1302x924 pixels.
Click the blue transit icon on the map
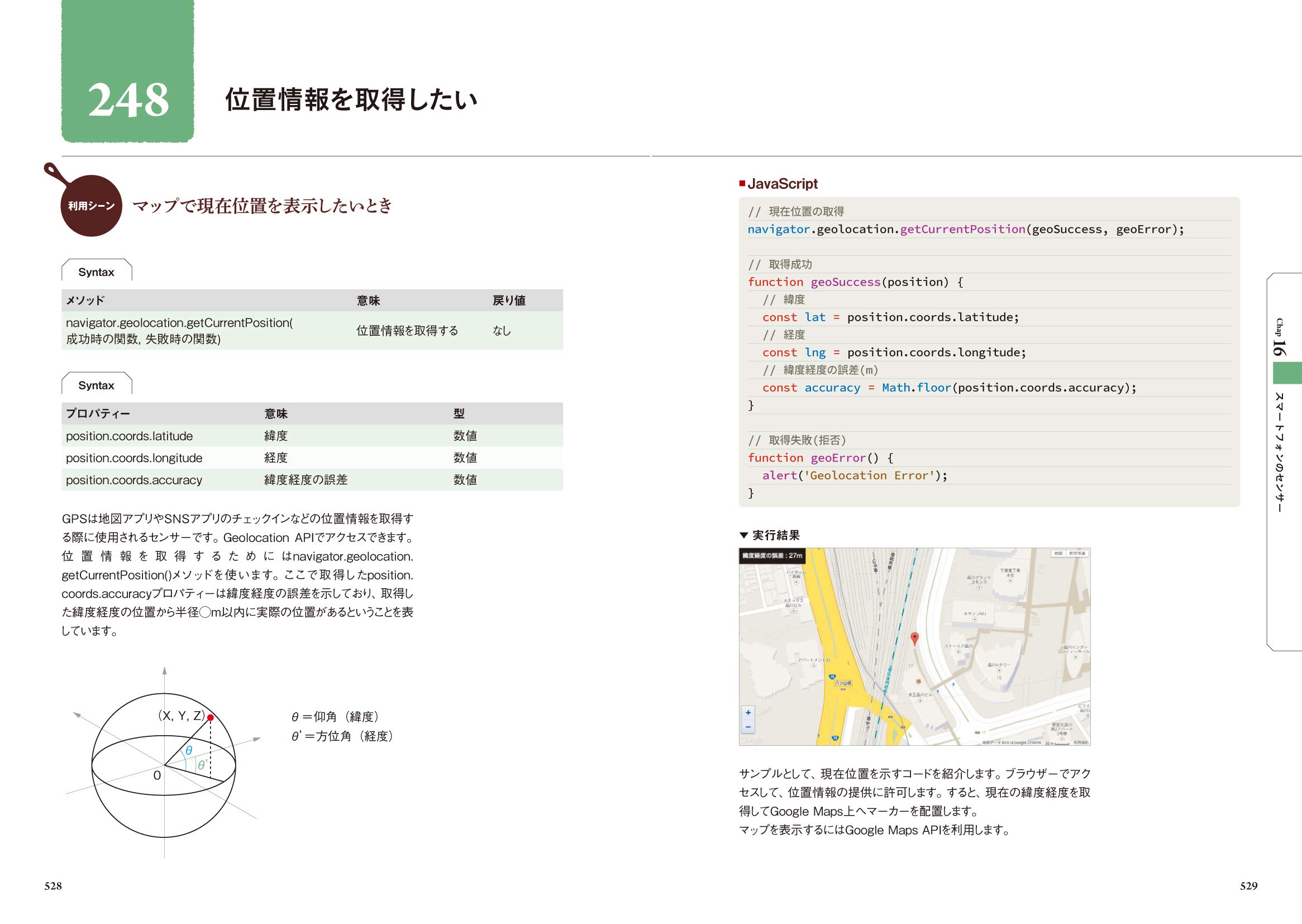(954, 684)
